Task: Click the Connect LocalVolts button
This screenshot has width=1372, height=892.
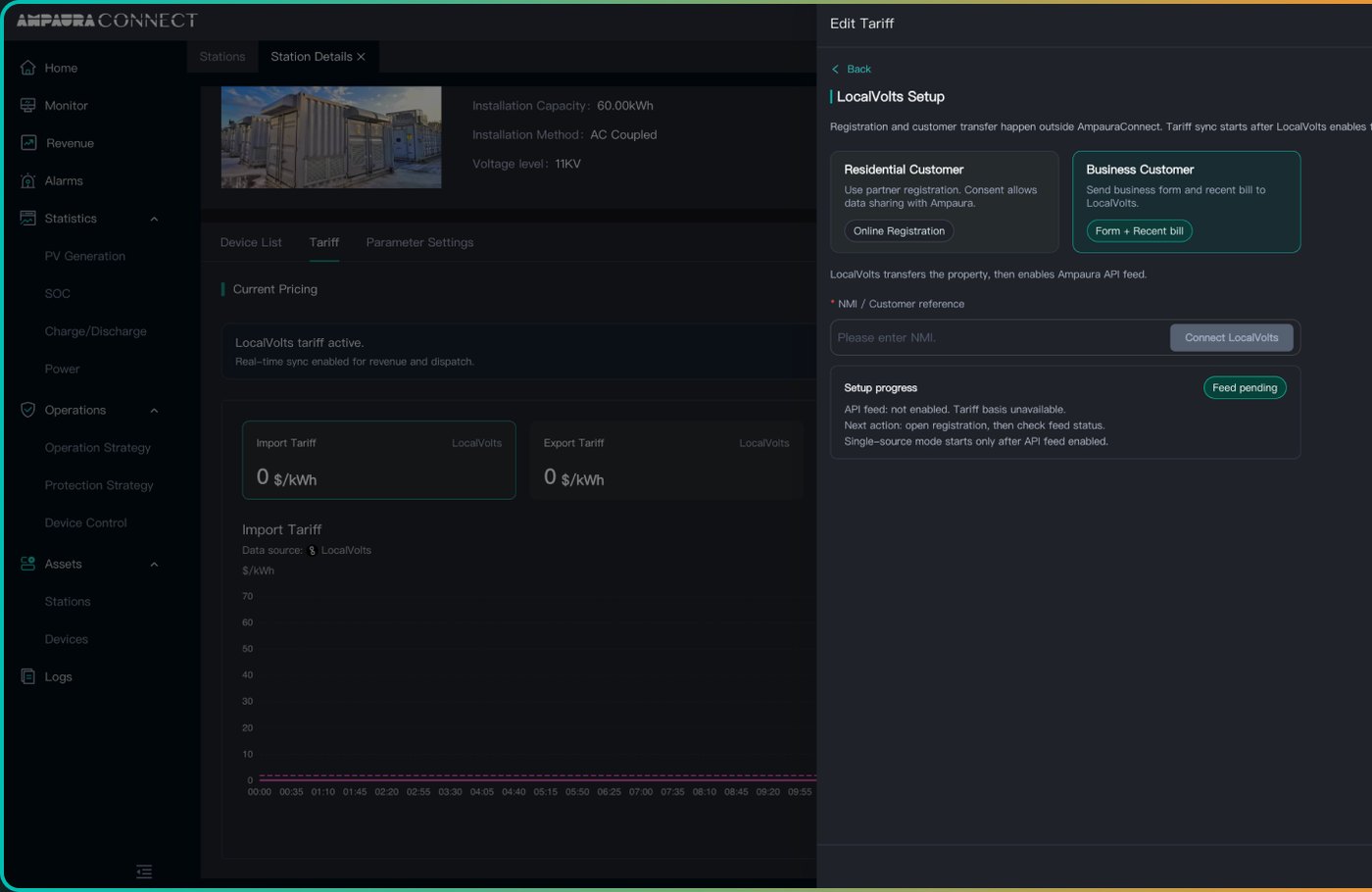Action: click(x=1232, y=337)
